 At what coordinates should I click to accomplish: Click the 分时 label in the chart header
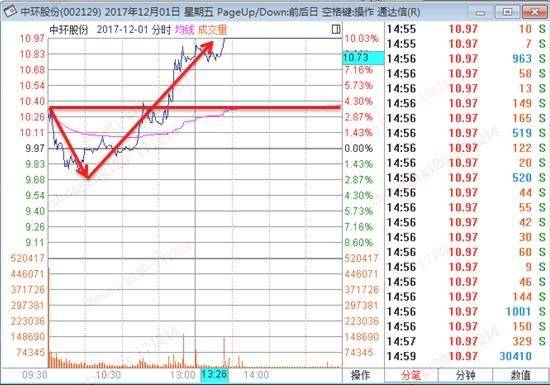click(x=161, y=30)
